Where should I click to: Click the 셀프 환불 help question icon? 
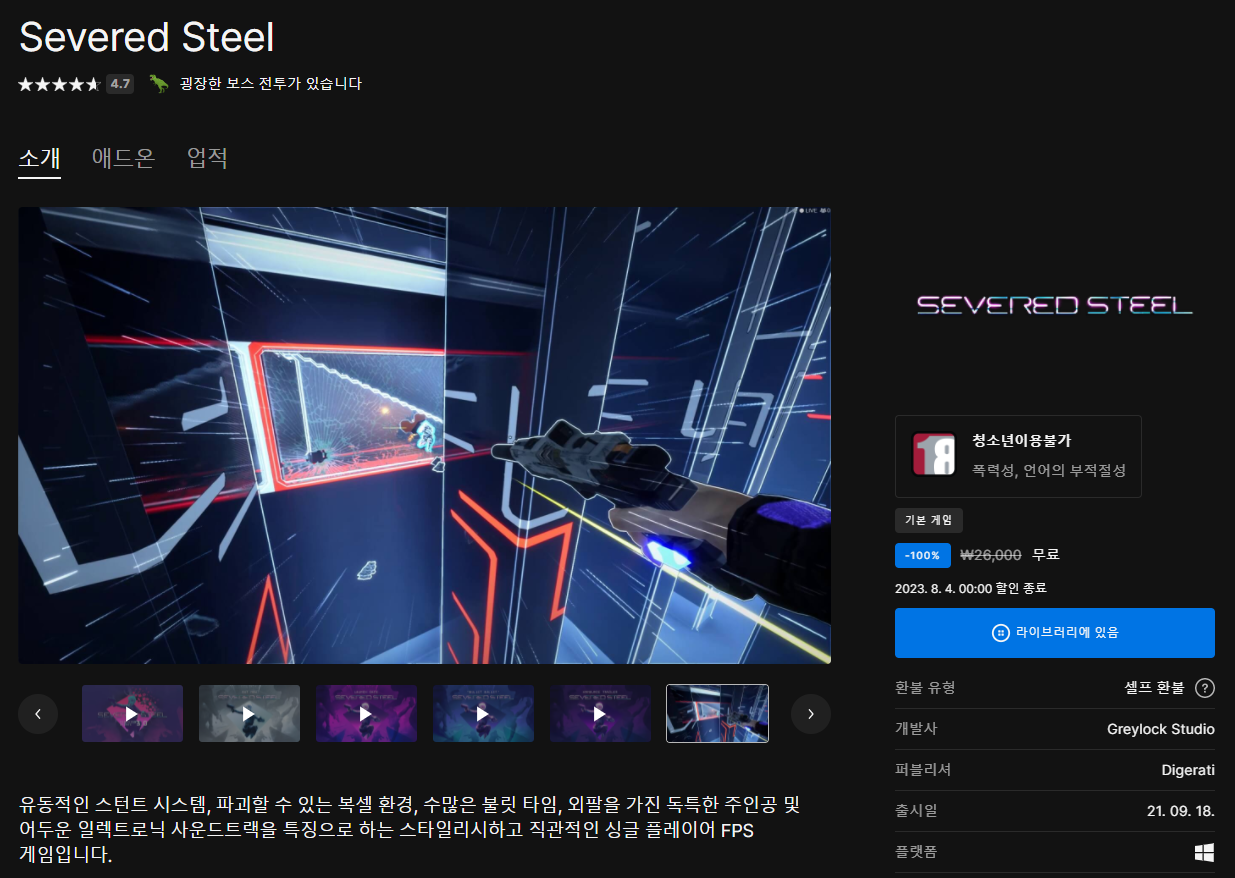pos(1205,688)
